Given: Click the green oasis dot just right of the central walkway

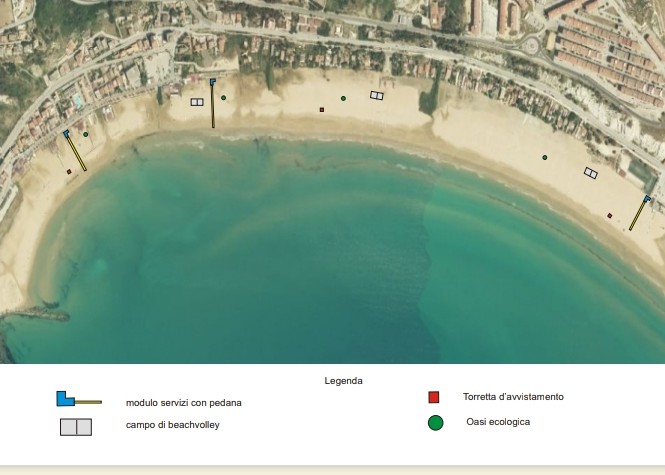Looking at the screenshot, I should click(x=224, y=98).
